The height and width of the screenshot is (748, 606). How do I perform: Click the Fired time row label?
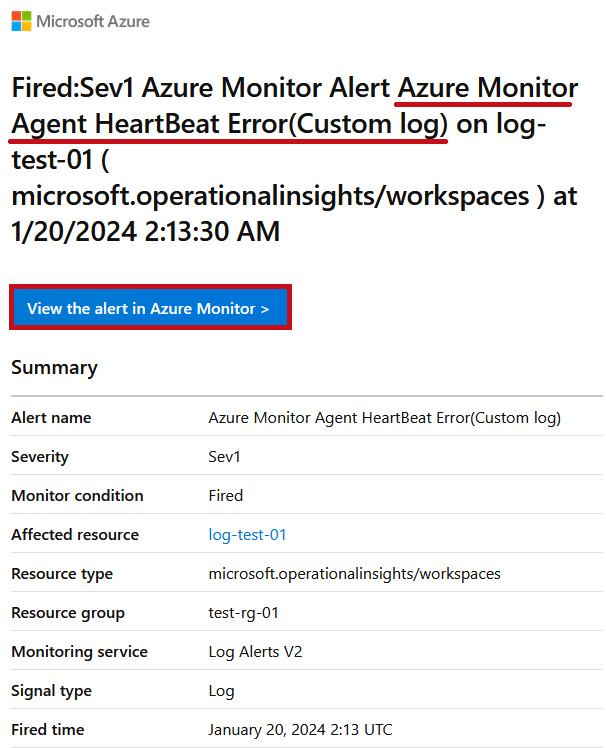(x=48, y=730)
